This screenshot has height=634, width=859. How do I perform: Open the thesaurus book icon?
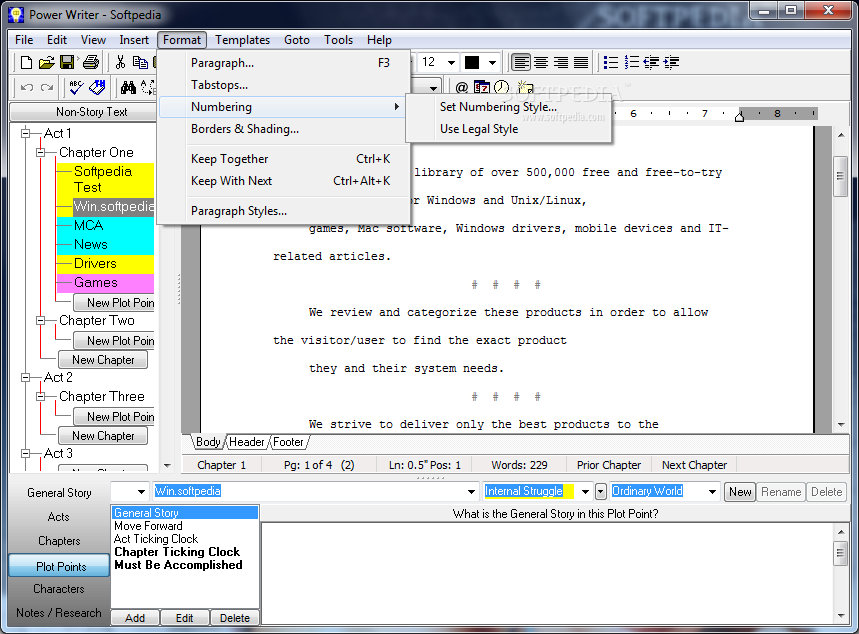(x=97, y=87)
